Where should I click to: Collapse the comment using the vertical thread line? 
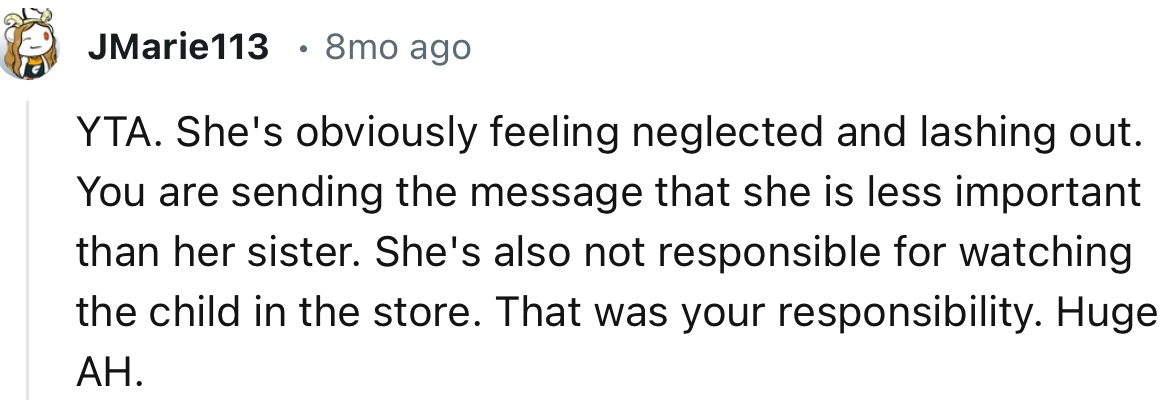click(30, 250)
